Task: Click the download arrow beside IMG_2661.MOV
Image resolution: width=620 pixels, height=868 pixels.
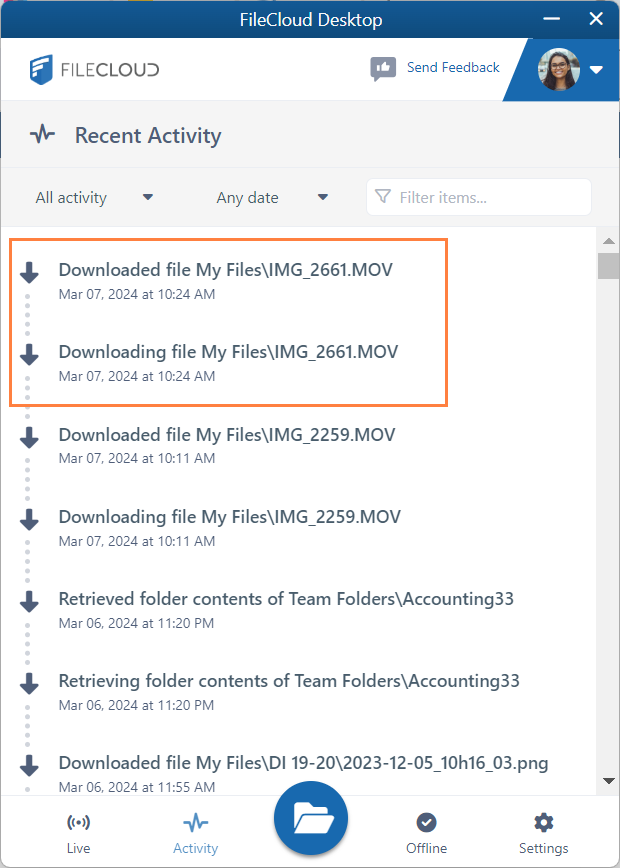Action: (x=28, y=269)
